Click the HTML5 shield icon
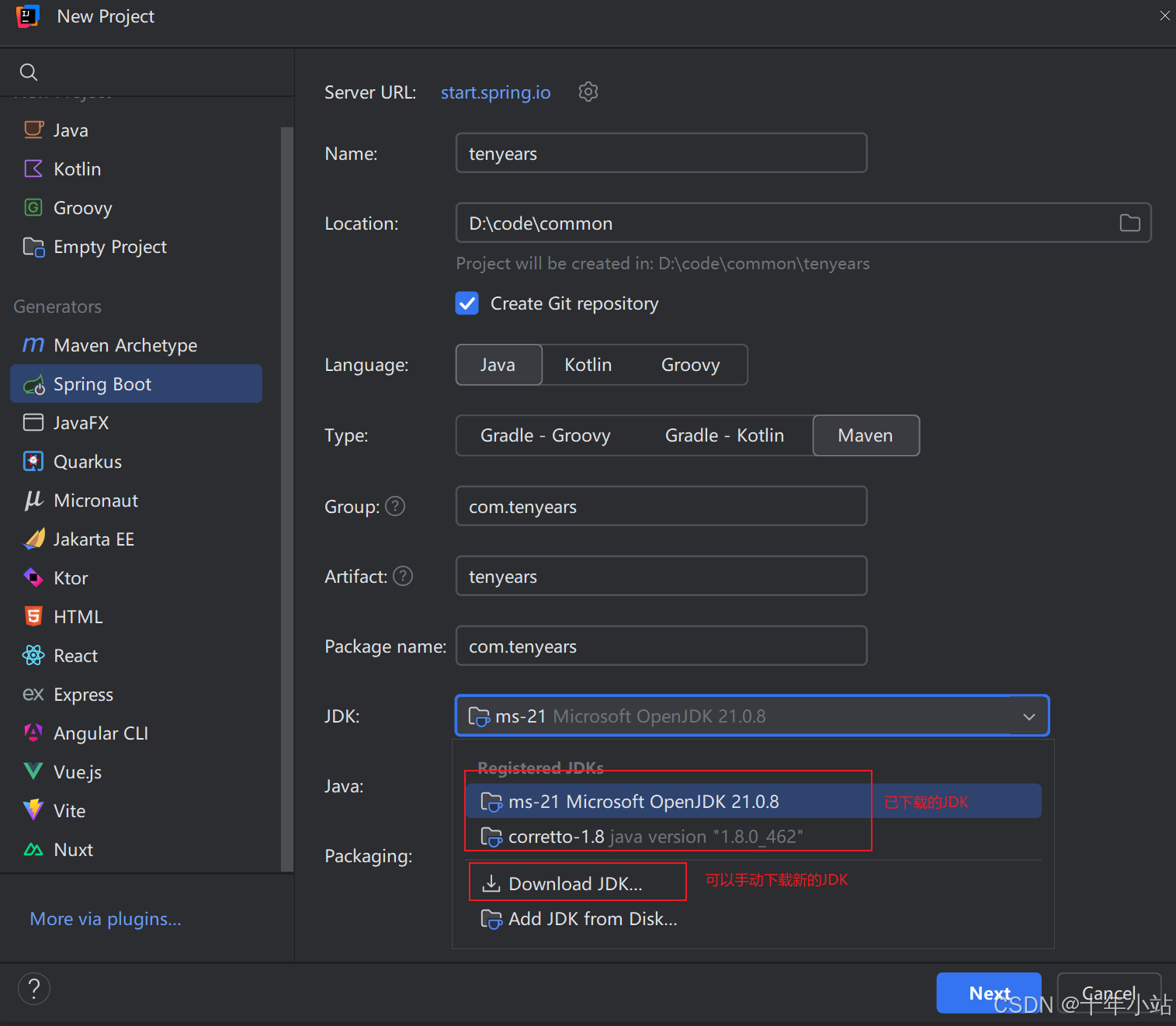The width and height of the screenshot is (1176, 1026). point(33,616)
